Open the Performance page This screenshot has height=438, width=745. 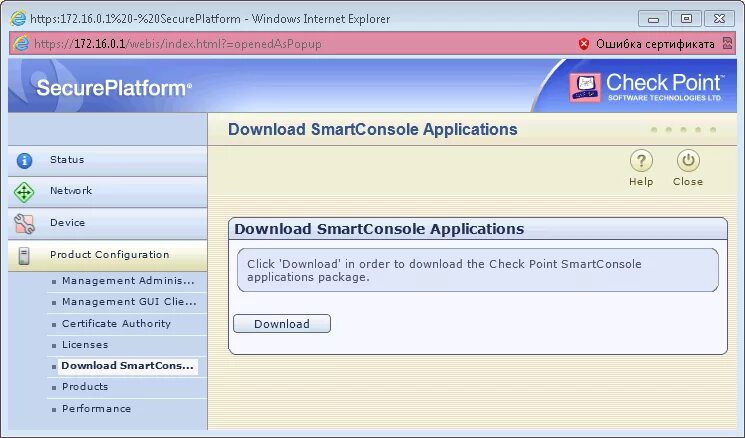(x=96, y=409)
